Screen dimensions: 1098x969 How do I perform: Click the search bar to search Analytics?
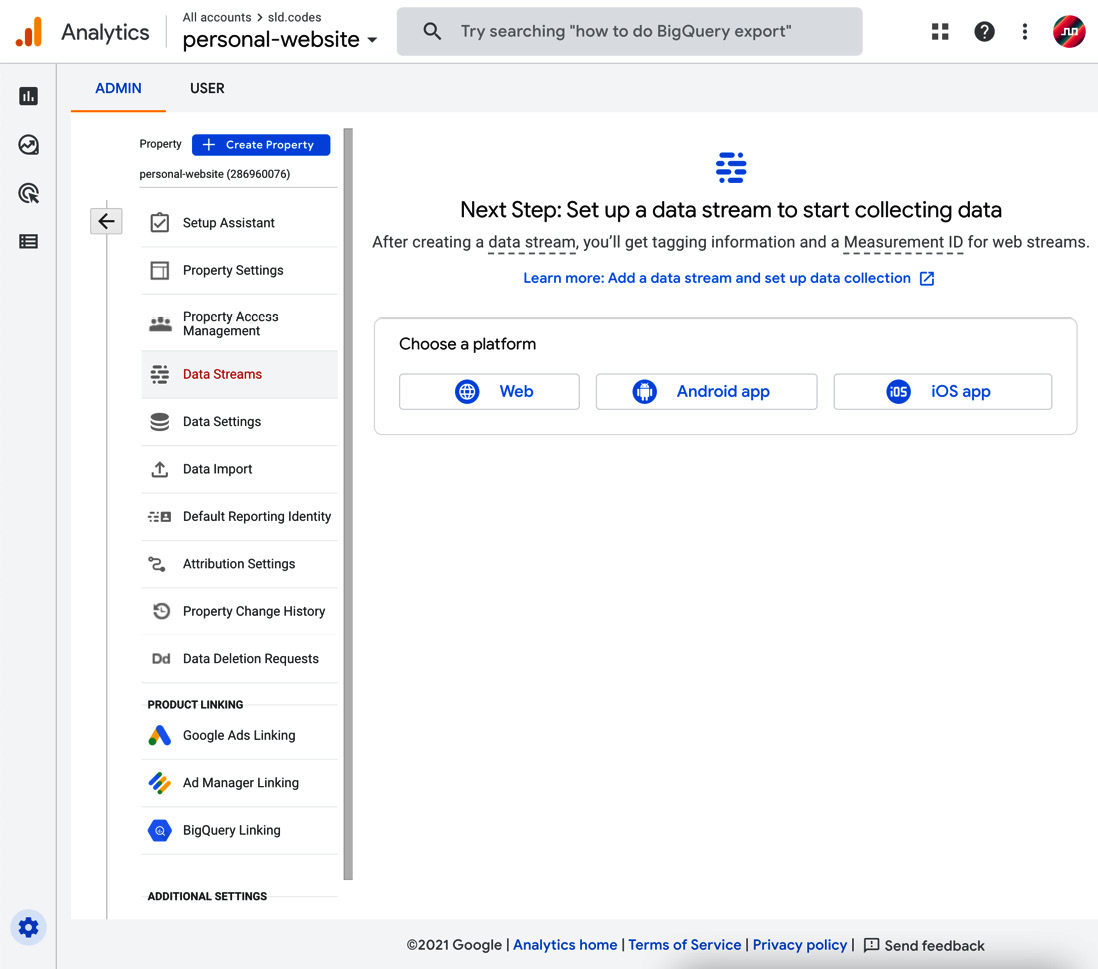[629, 31]
